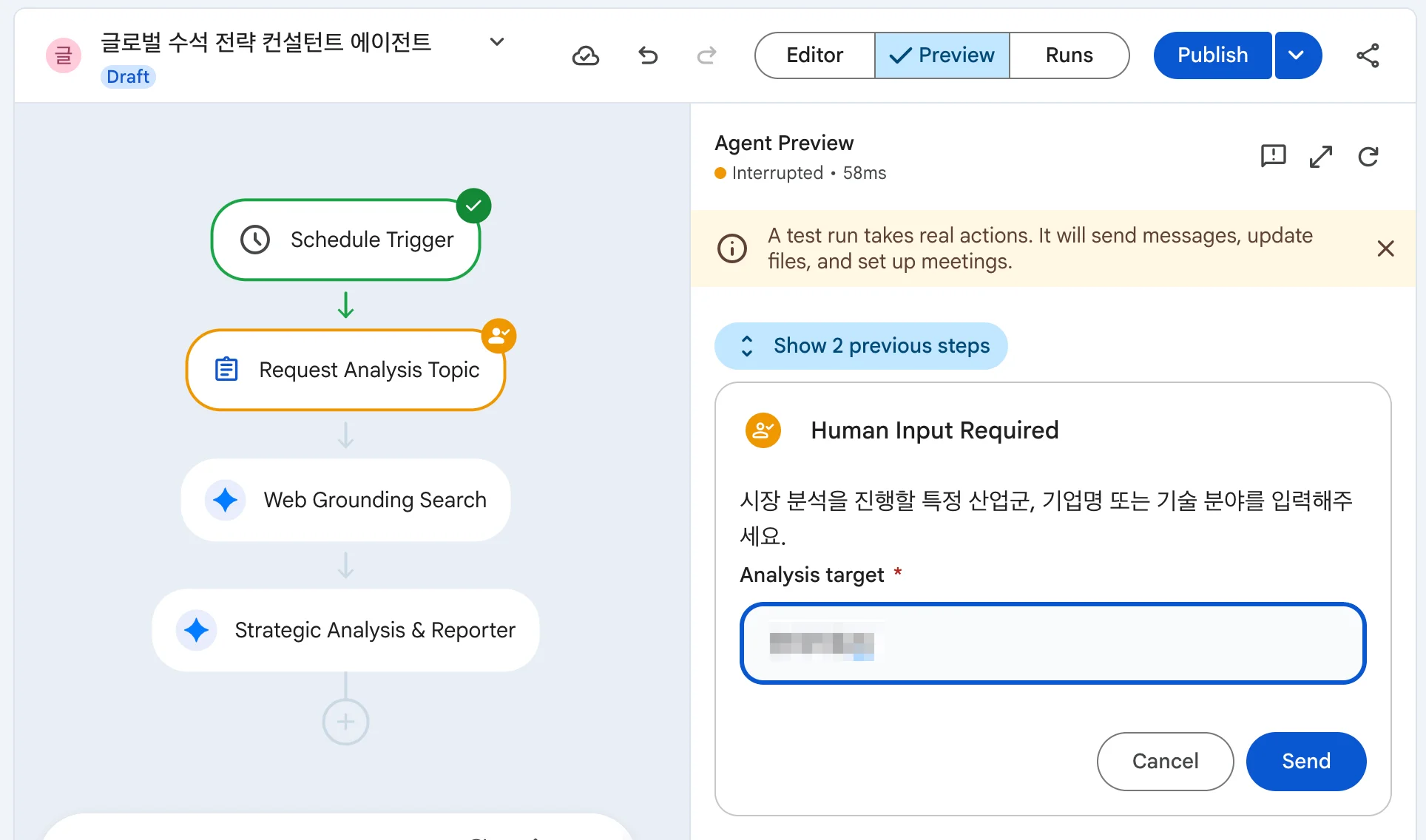This screenshot has height=840, width=1426.
Task: Open the Runs tab
Action: (1069, 55)
